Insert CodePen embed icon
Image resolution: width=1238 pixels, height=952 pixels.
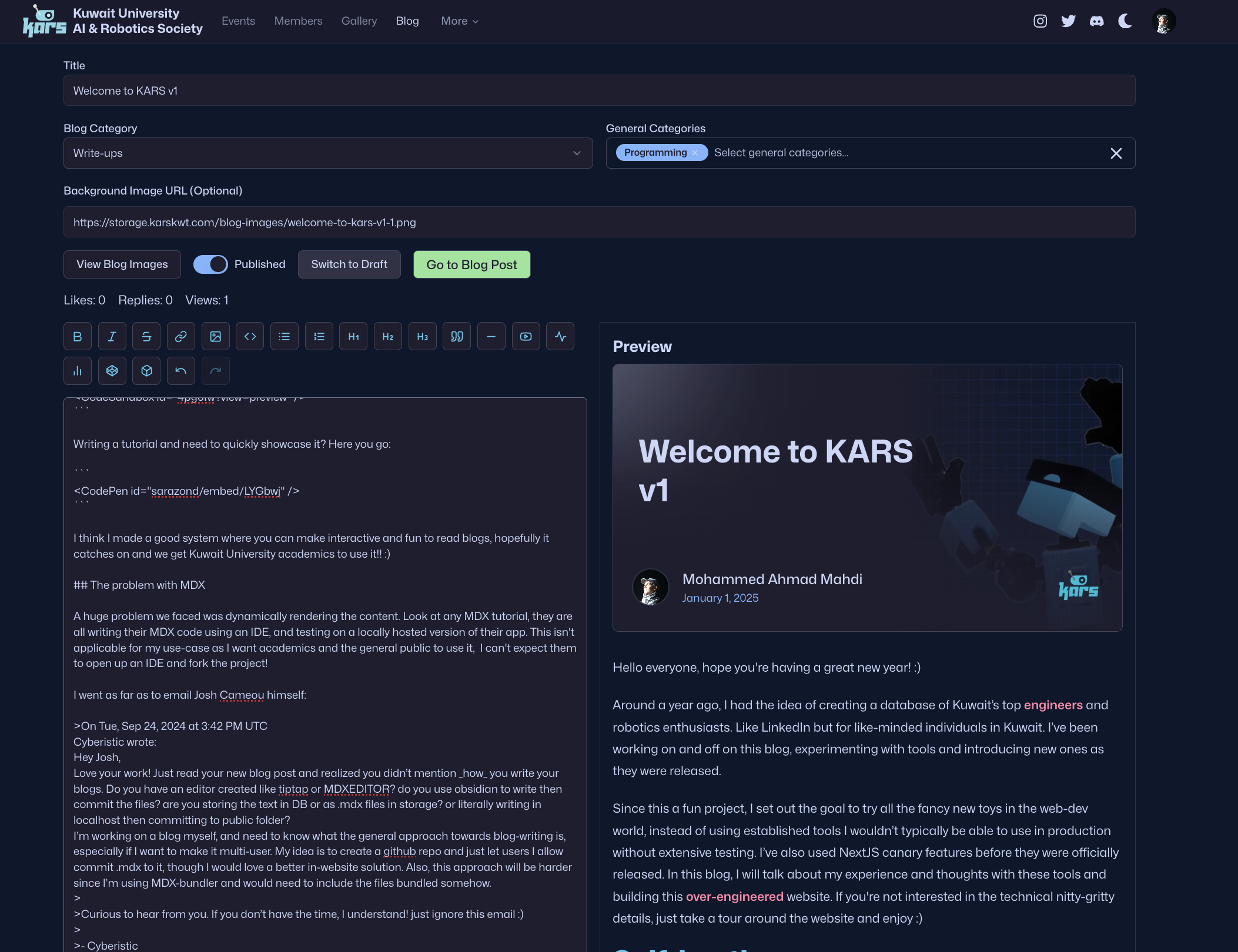112,371
